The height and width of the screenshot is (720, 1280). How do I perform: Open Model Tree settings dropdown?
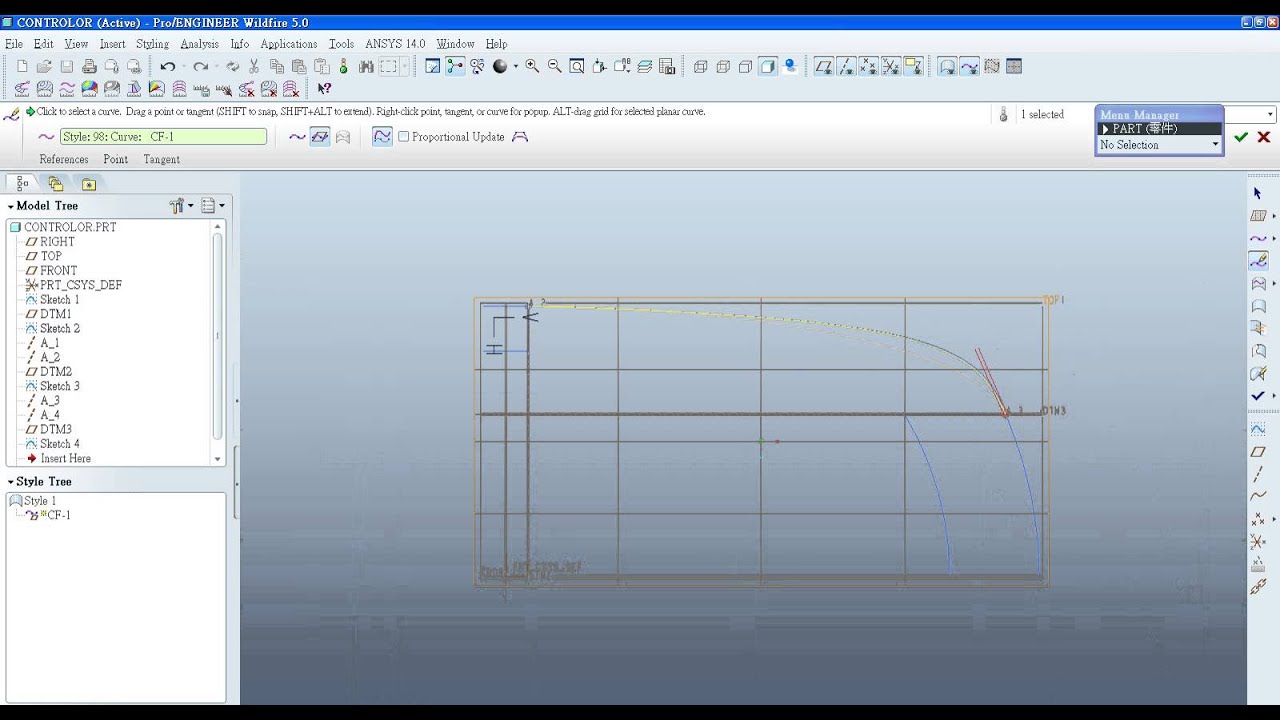pyautogui.click(x=180, y=206)
